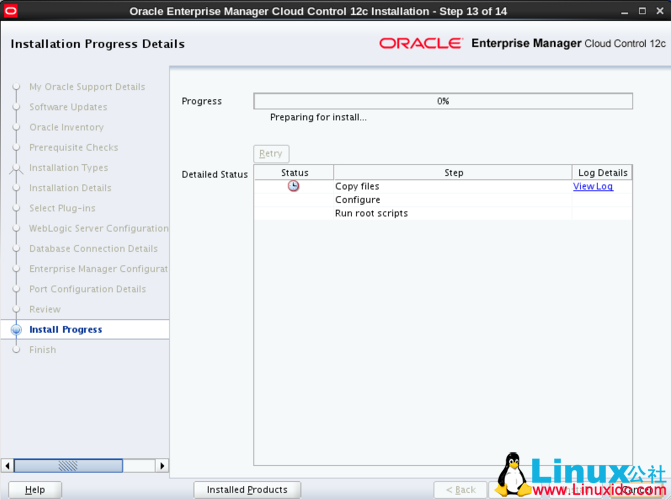The width and height of the screenshot is (671, 500).
Task: Click the Run root scripts row text
Action: click(x=371, y=213)
